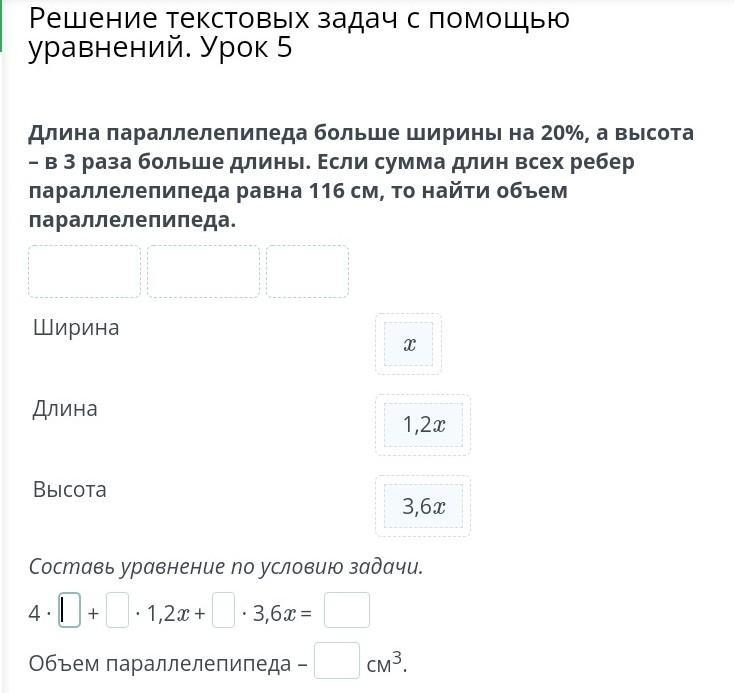Click the 'Составь уравнение по условию задачи' instruction
This screenshot has height=693, width=735.
click(227, 567)
